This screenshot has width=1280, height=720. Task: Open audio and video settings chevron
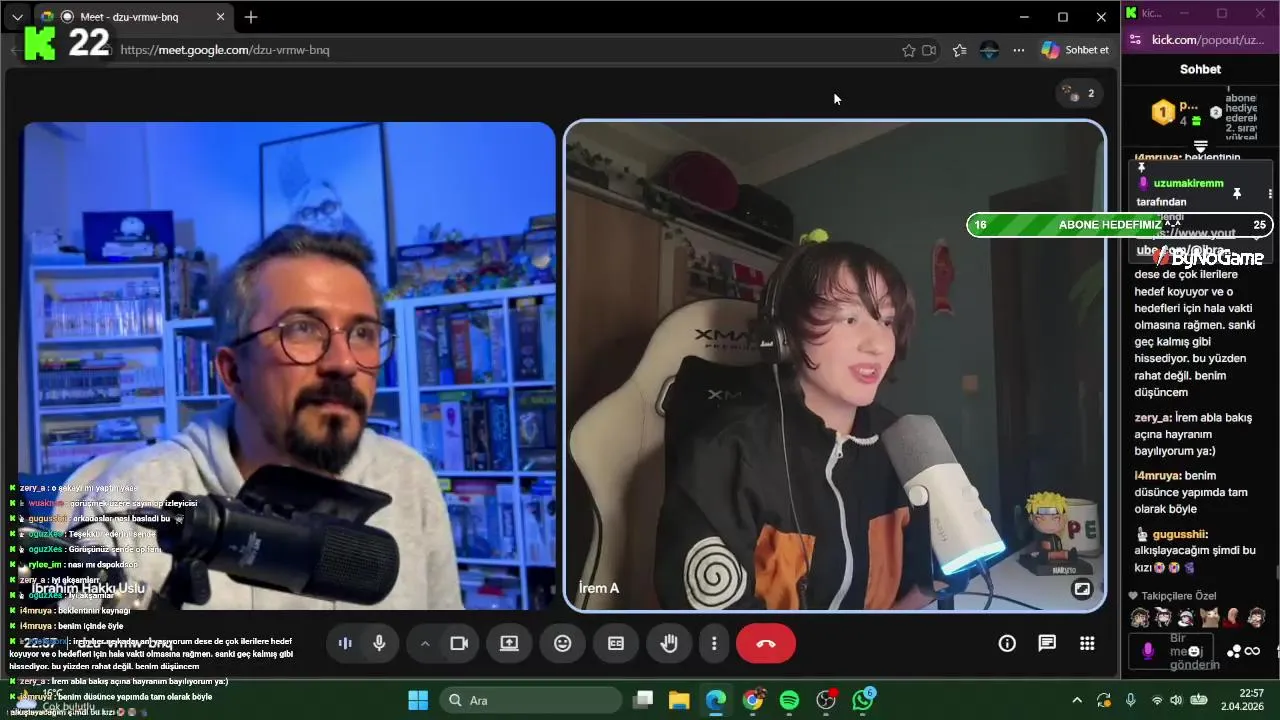coord(425,643)
